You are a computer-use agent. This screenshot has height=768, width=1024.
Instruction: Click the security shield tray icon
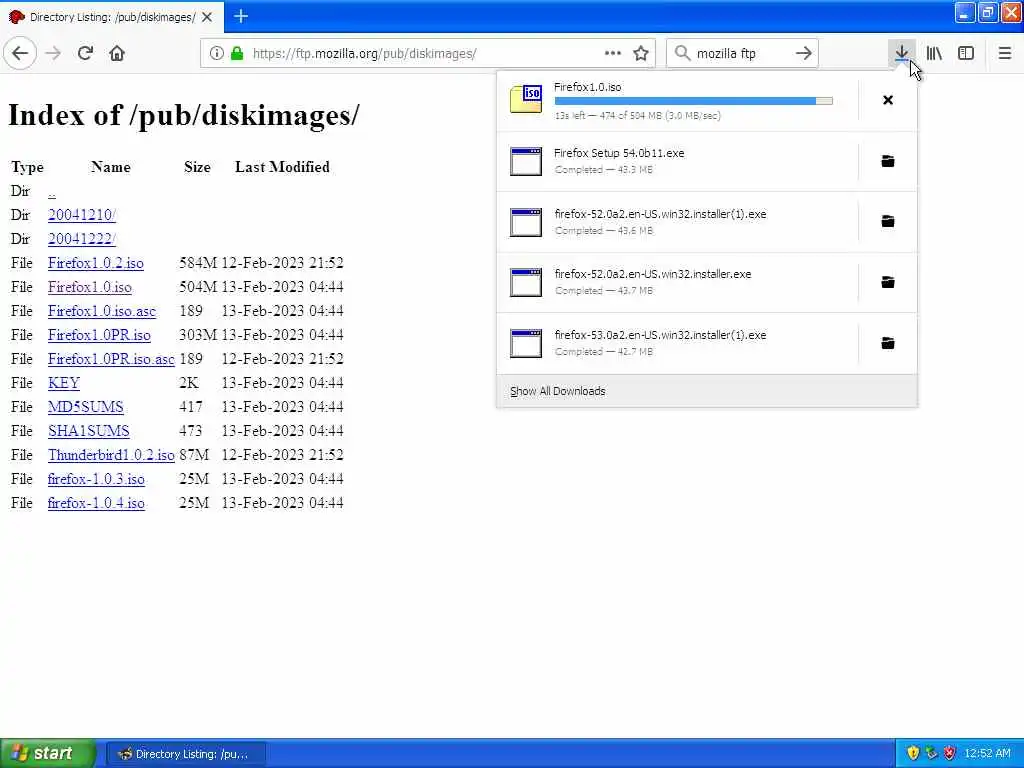click(913, 754)
